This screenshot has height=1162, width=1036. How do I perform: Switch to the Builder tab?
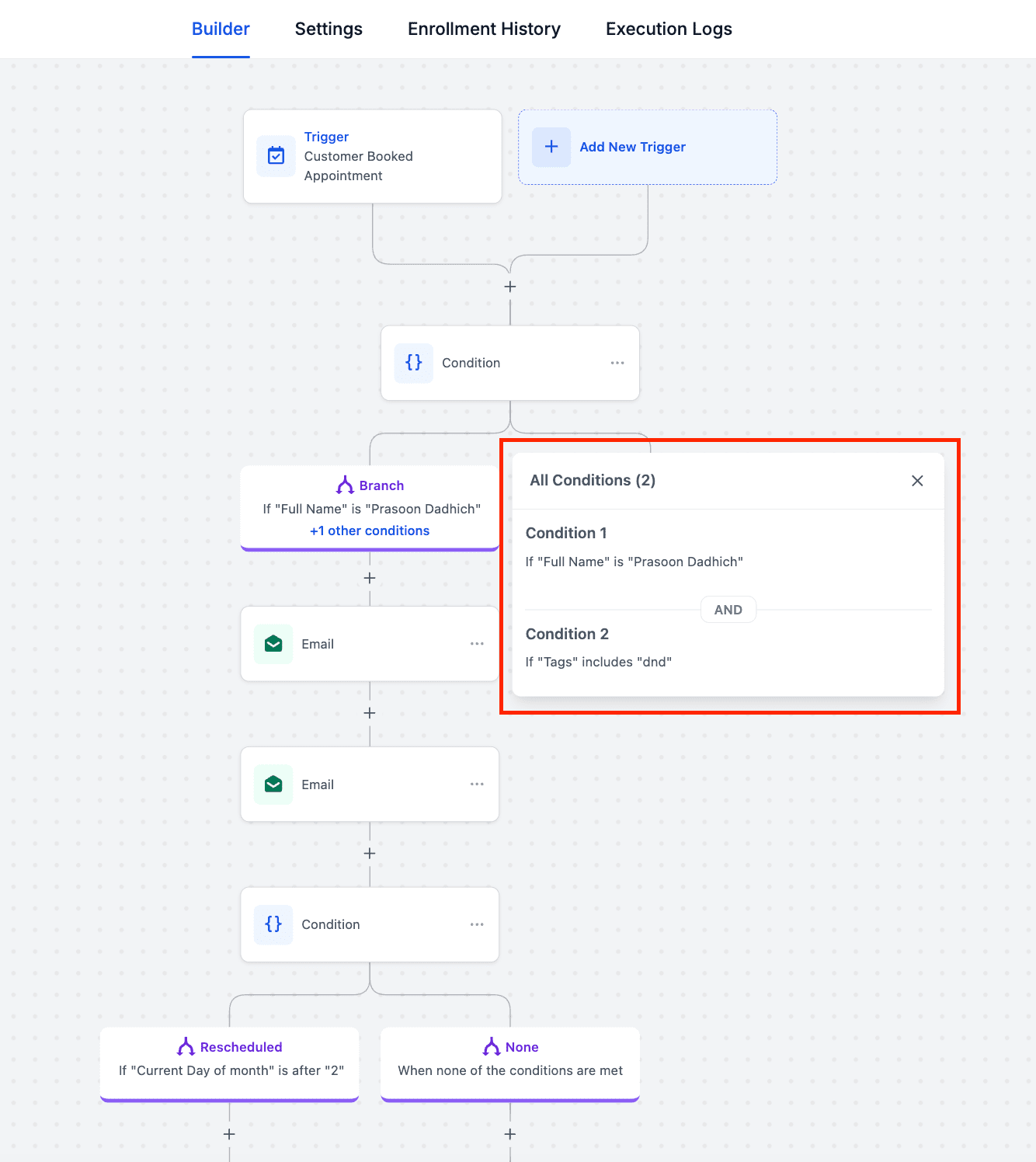click(x=221, y=29)
